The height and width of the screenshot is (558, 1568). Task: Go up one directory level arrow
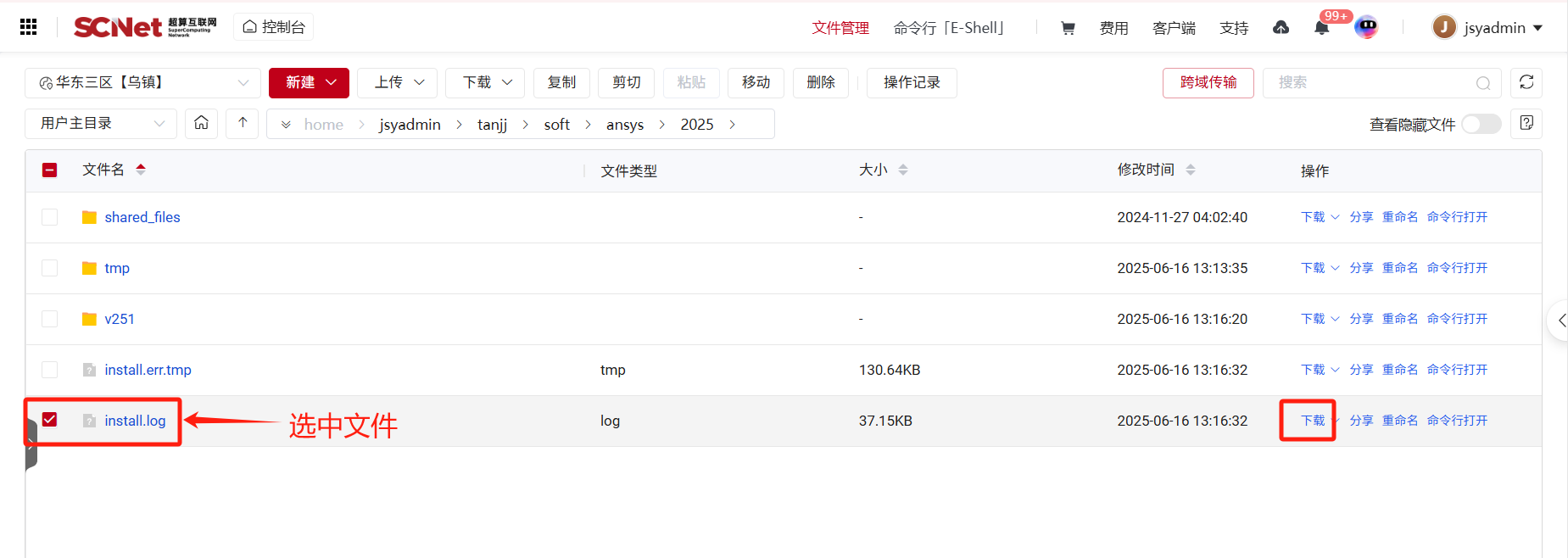point(243,123)
